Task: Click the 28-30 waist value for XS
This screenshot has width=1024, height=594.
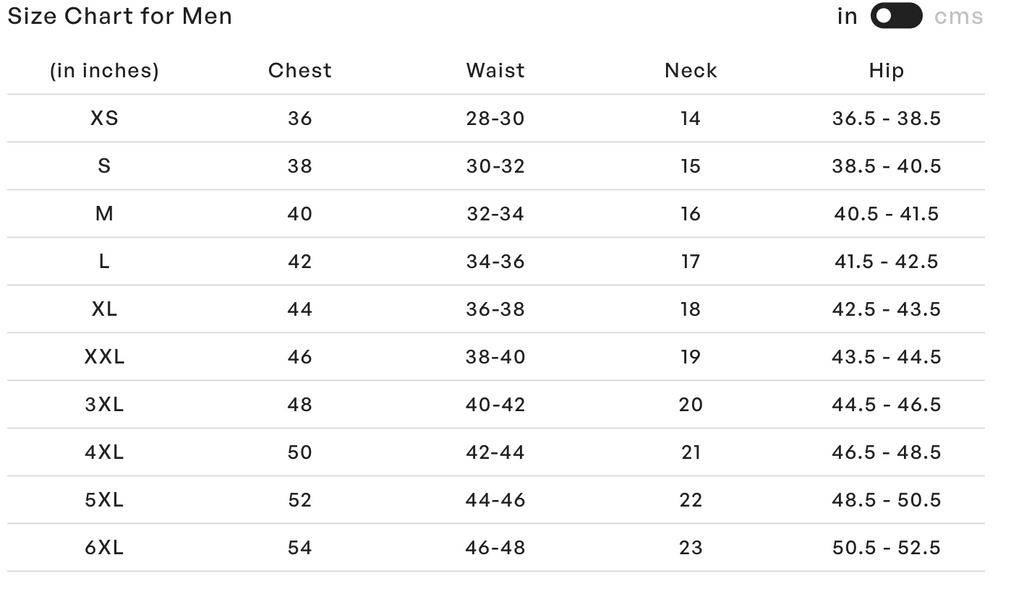Action: click(495, 118)
